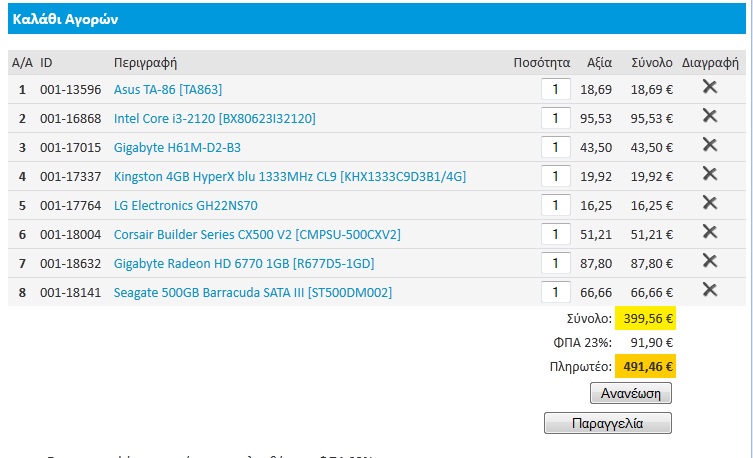Select product ID 001-17337
The width and height of the screenshot is (753, 458).
point(71,177)
